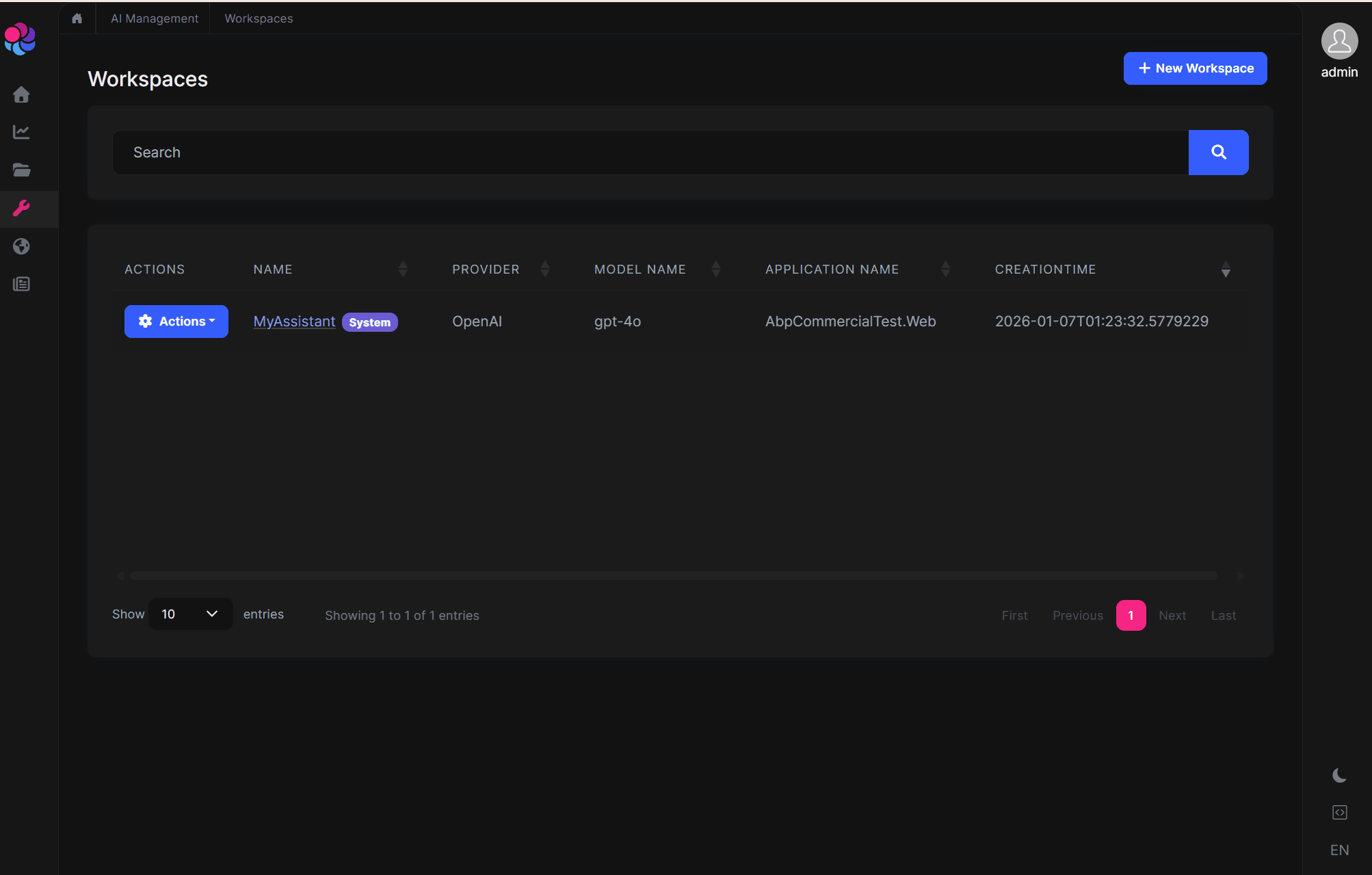Click the New Workspace button
This screenshot has width=1372, height=875.
1195,68
